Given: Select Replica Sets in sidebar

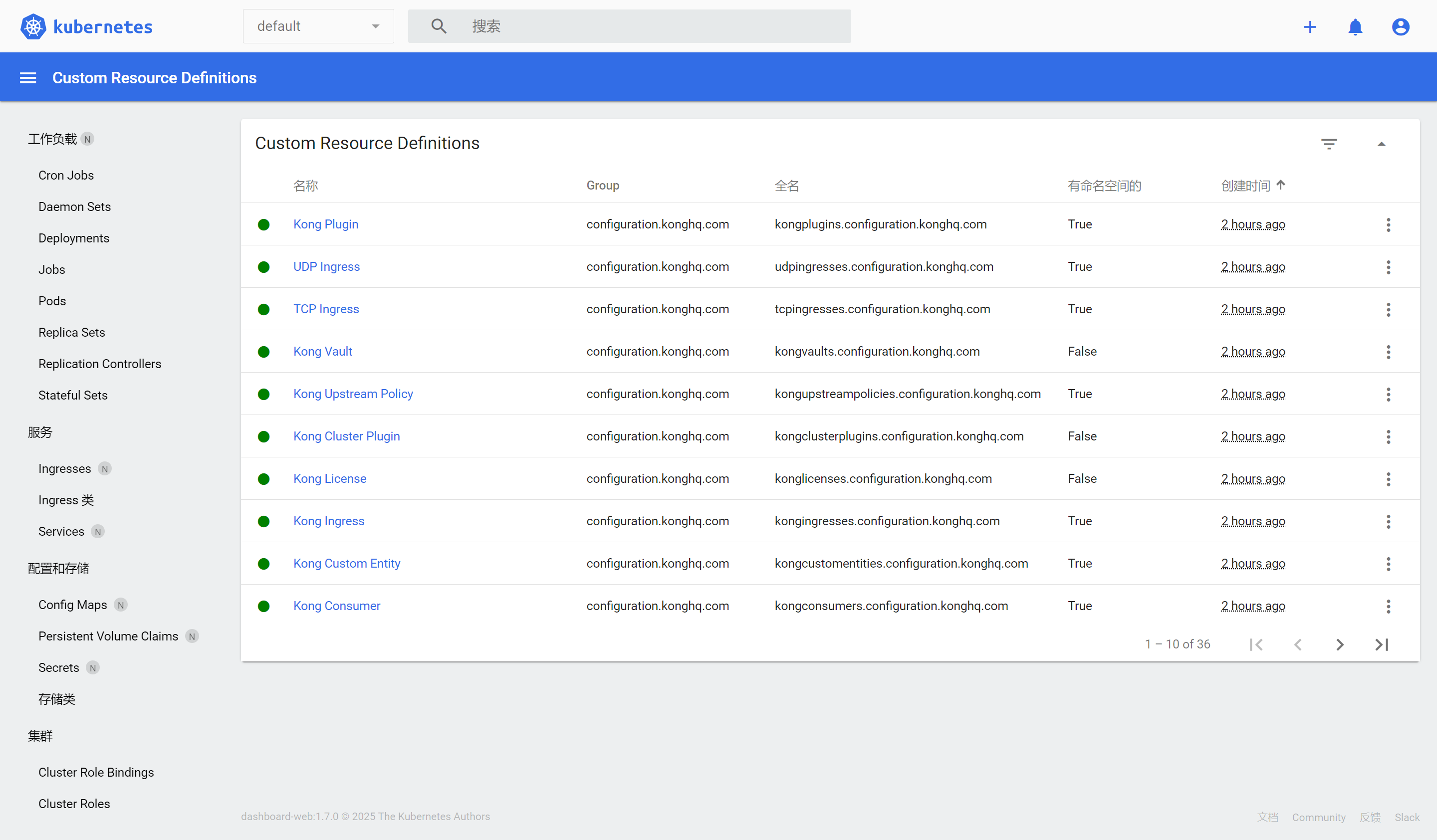Looking at the screenshot, I should pyautogui.click(x=72, y=332).
